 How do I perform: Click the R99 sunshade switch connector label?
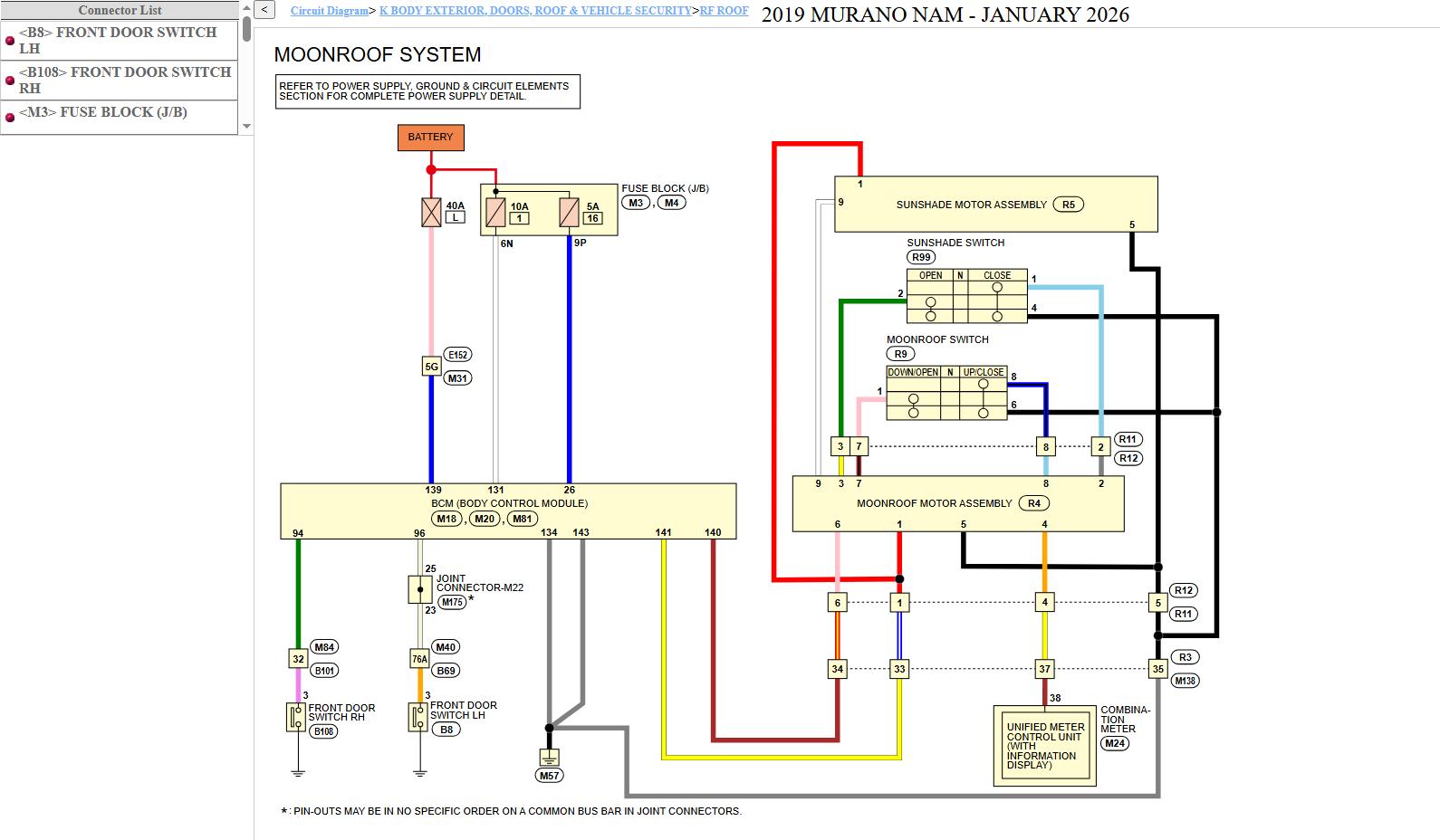(921, 257)
